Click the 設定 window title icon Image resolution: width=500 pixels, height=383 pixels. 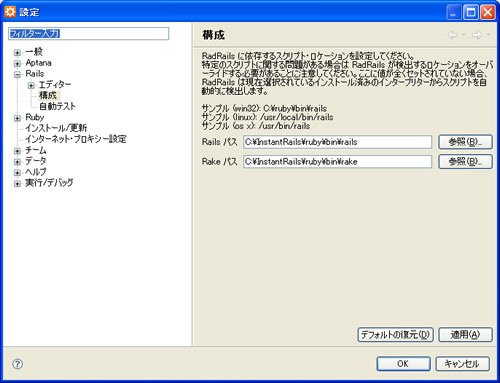pos(10,12)
